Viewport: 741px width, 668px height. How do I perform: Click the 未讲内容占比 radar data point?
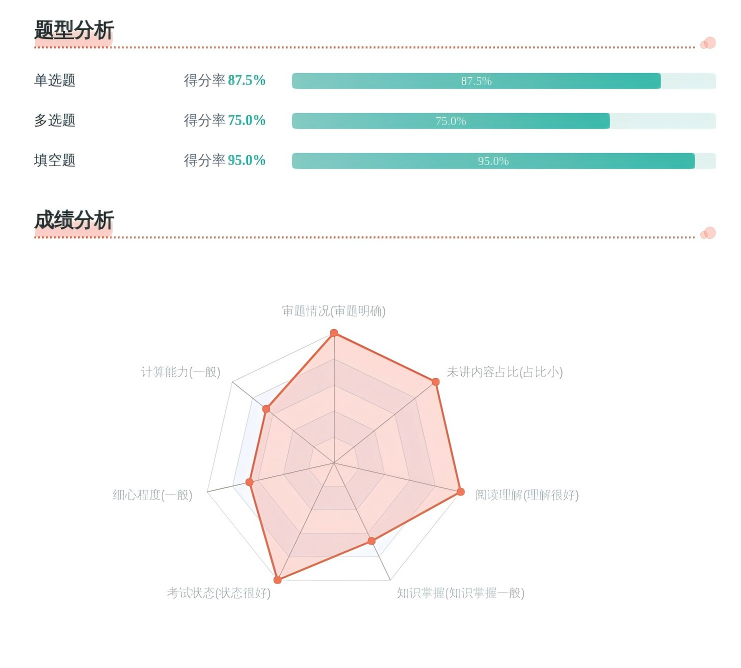[436, 382]
